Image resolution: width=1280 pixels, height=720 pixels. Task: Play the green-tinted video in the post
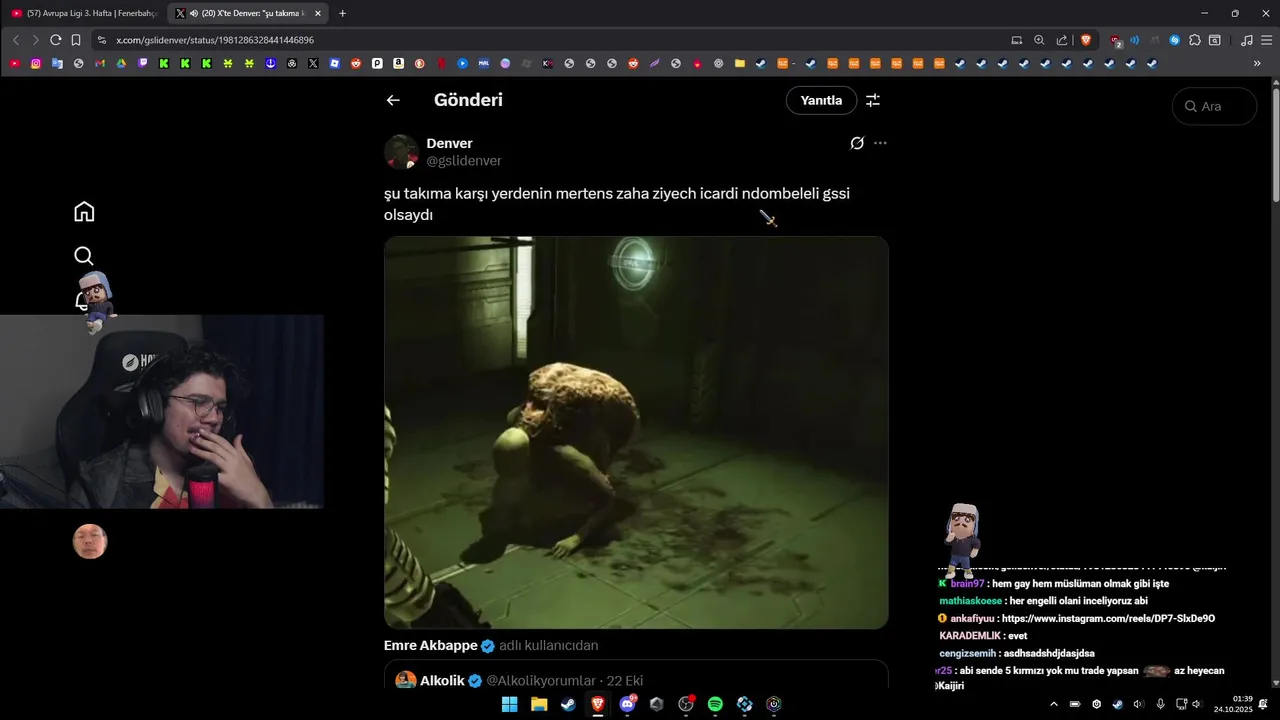636,432
